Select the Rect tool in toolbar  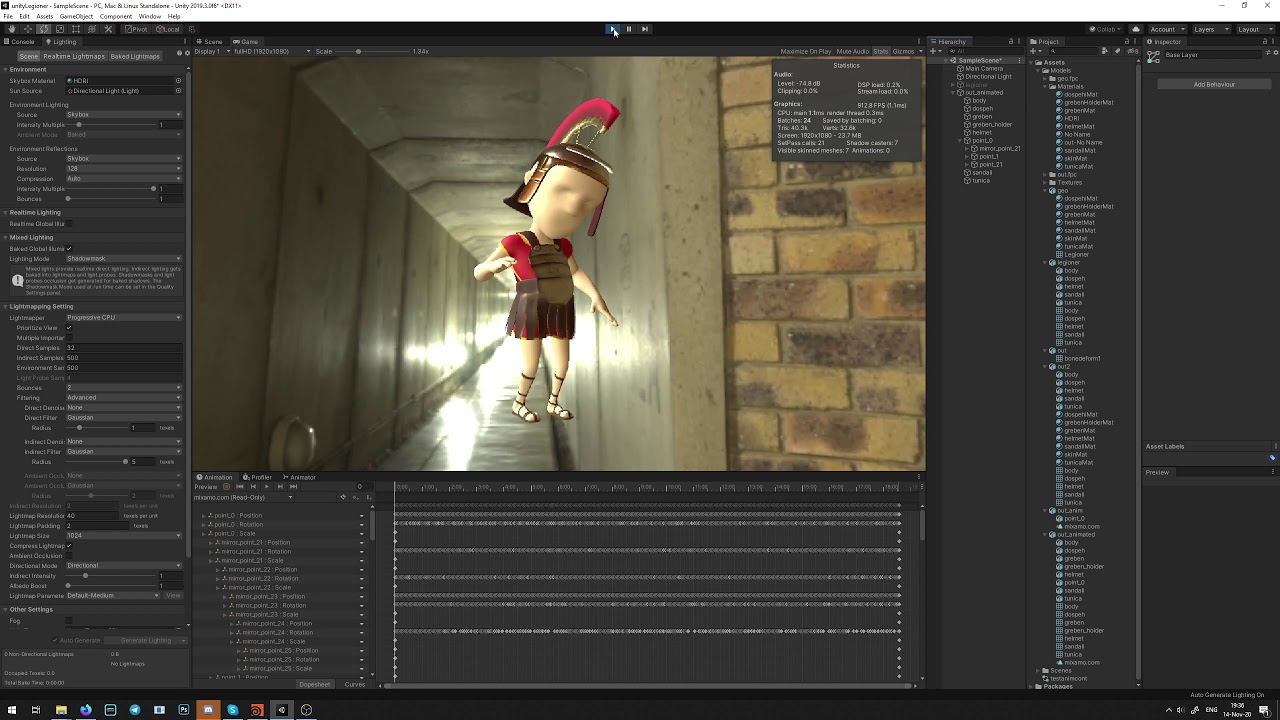(x=76, y=29)
